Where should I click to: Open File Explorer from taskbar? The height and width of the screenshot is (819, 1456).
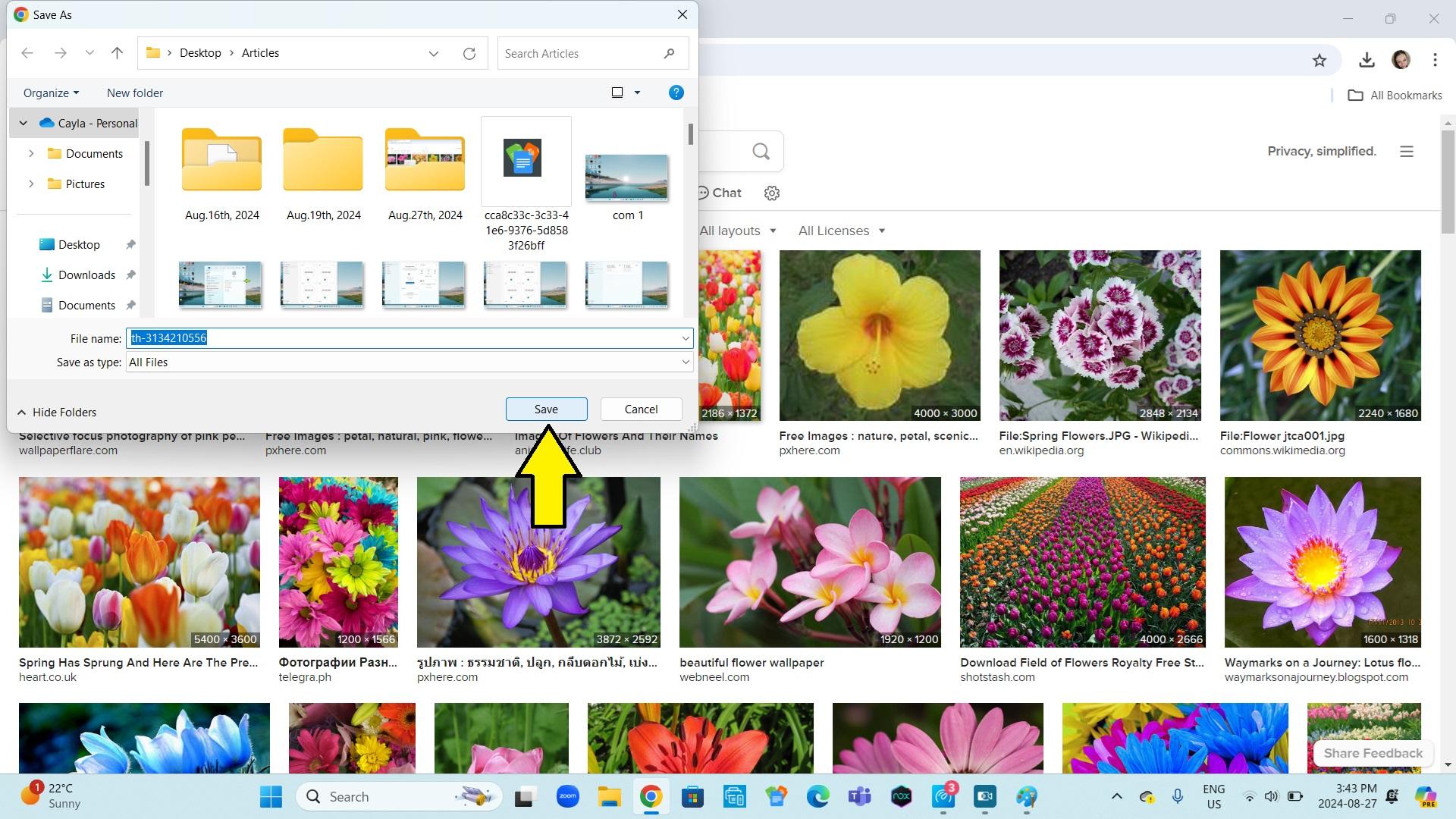609,797
